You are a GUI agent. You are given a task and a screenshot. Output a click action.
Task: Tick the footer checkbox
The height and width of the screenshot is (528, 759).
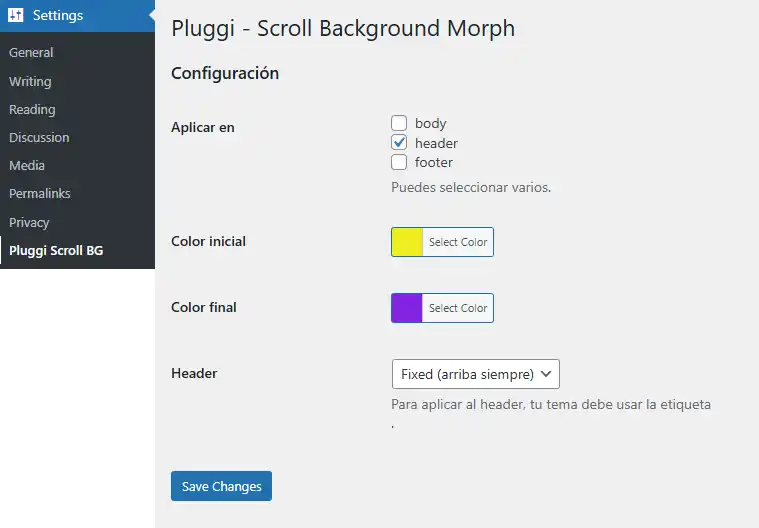click(x=399, y=162)
